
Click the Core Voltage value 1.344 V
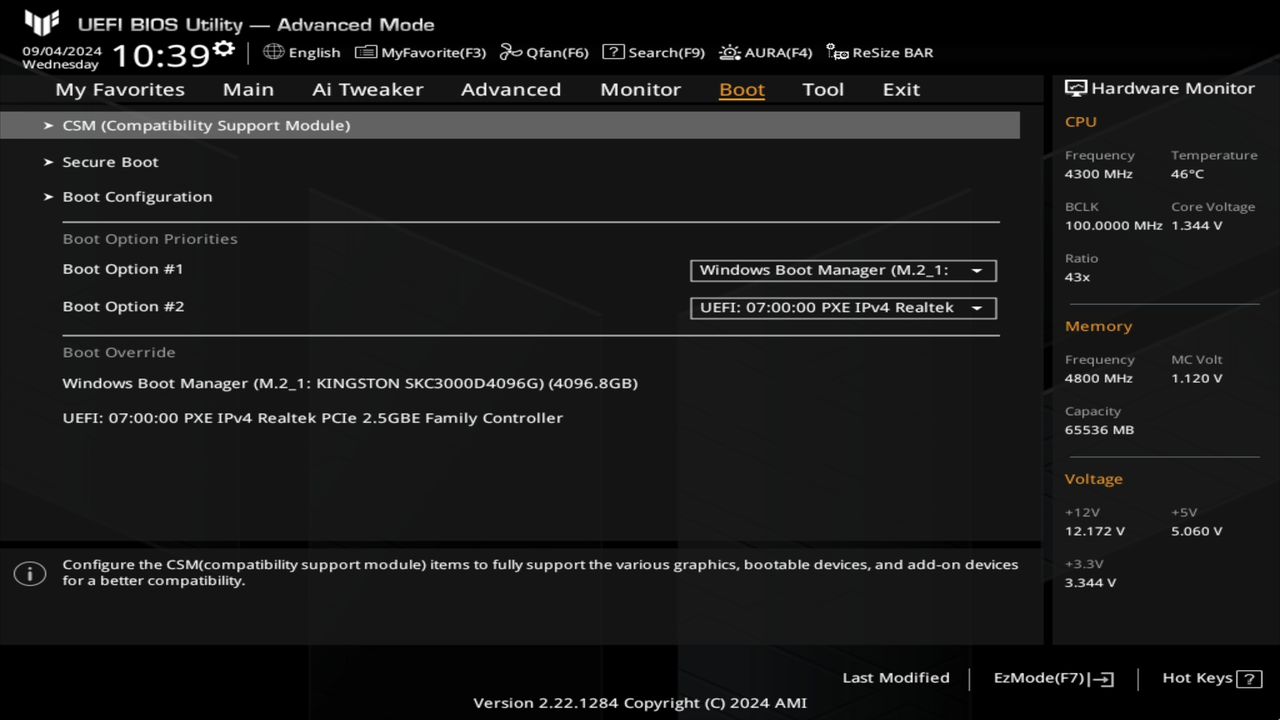tap(1197, 226)
